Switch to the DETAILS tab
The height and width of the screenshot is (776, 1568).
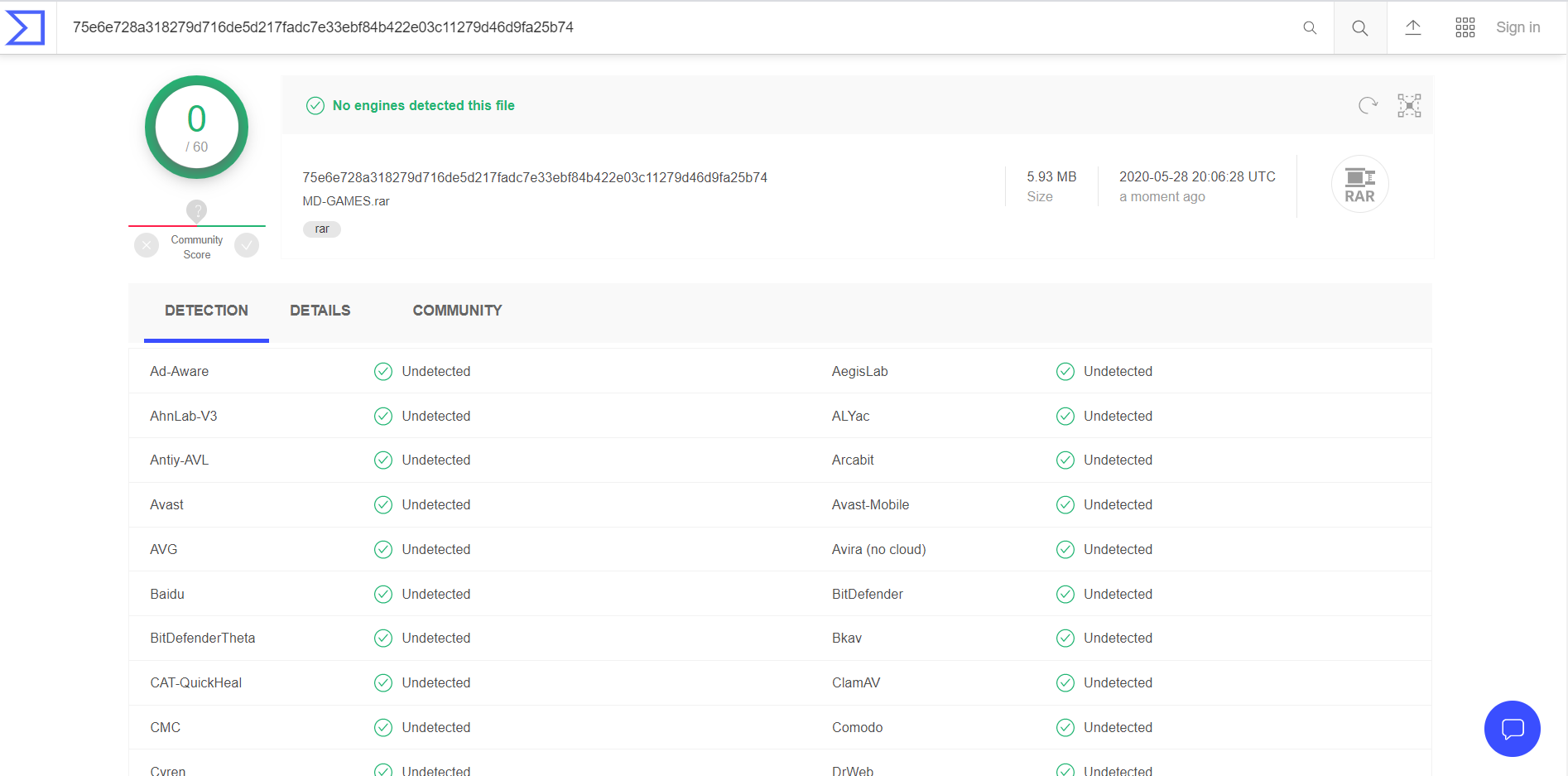click(x=320, y=311)
